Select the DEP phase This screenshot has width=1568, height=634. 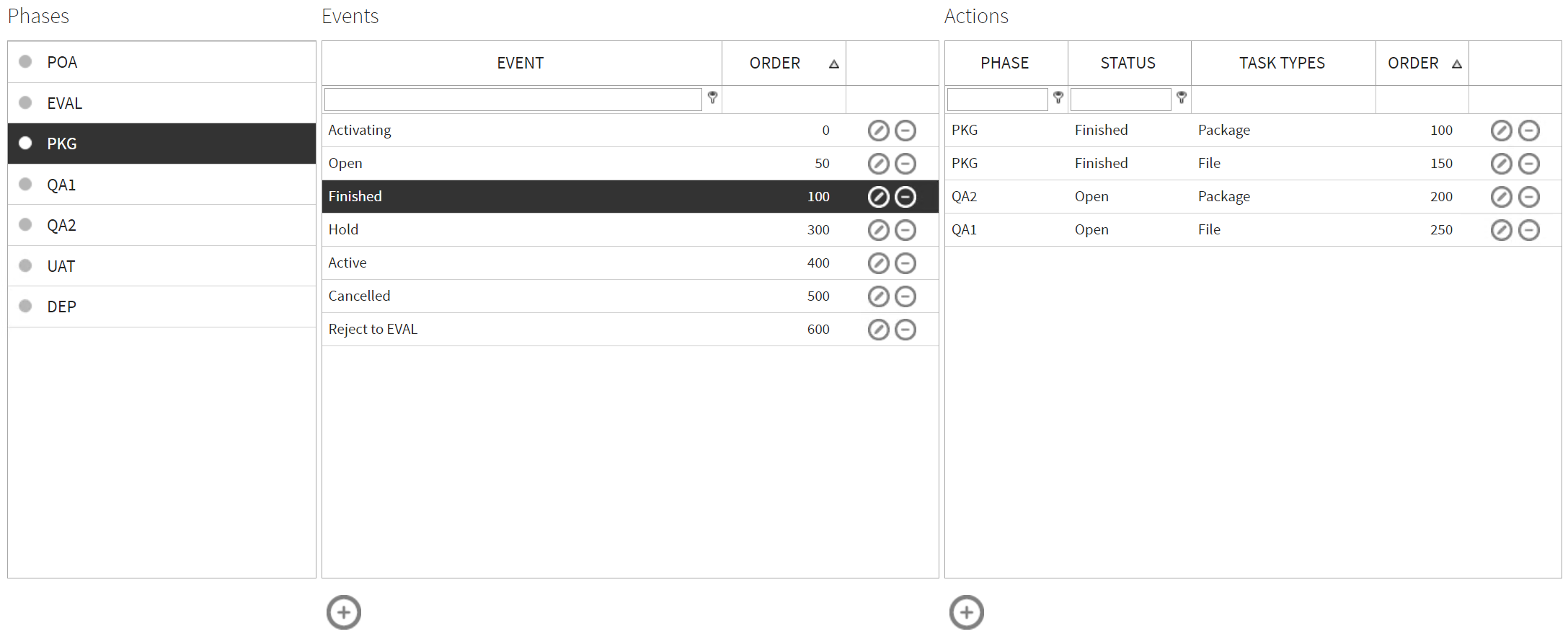click(161, 307)
